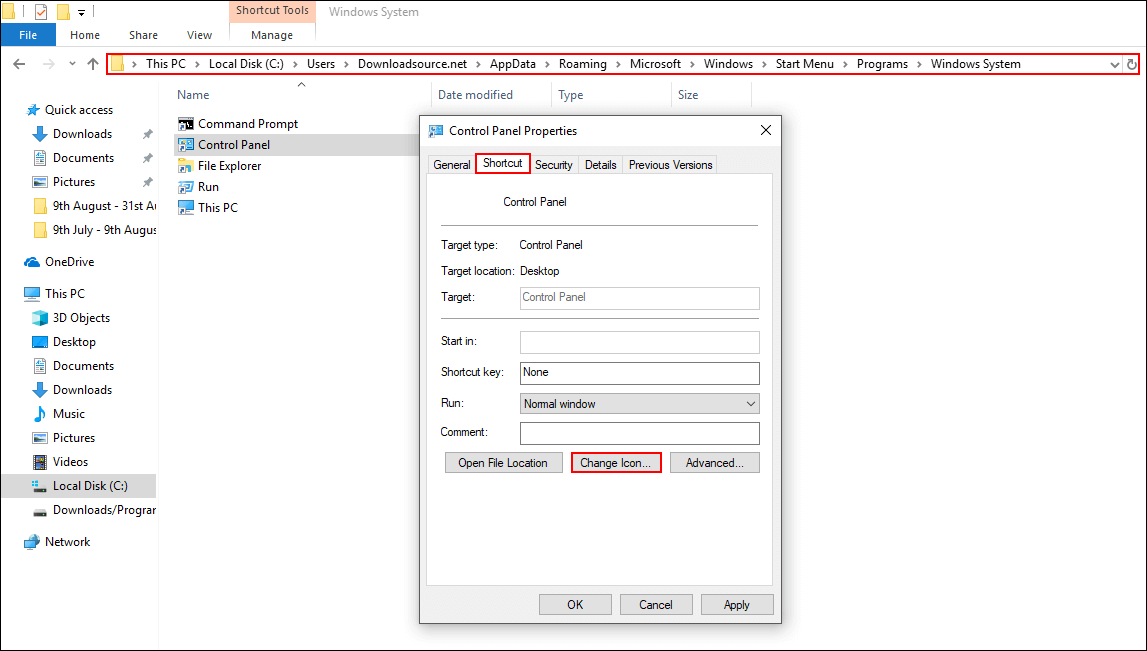Click the New folder quick access icon

(63, 12)
